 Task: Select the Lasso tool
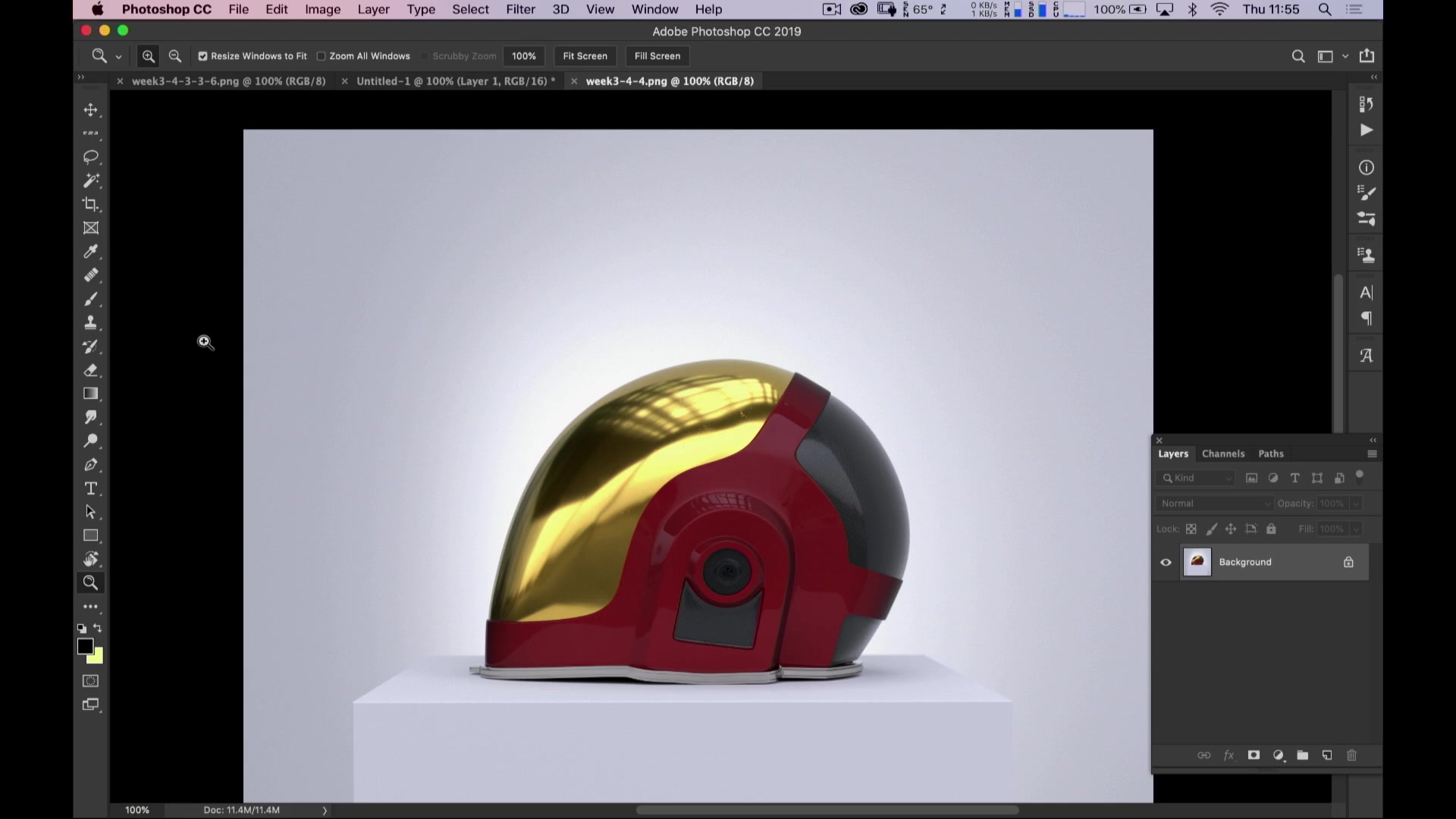91,157
